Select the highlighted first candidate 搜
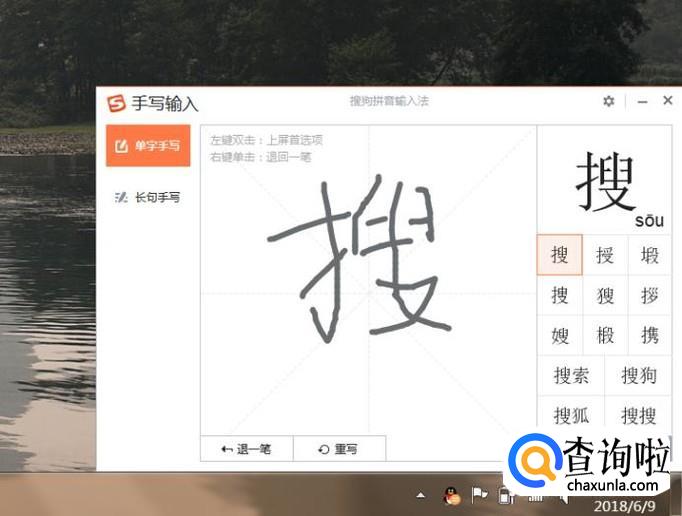Viewport: 682px width, 516px height. pos(559,255)
